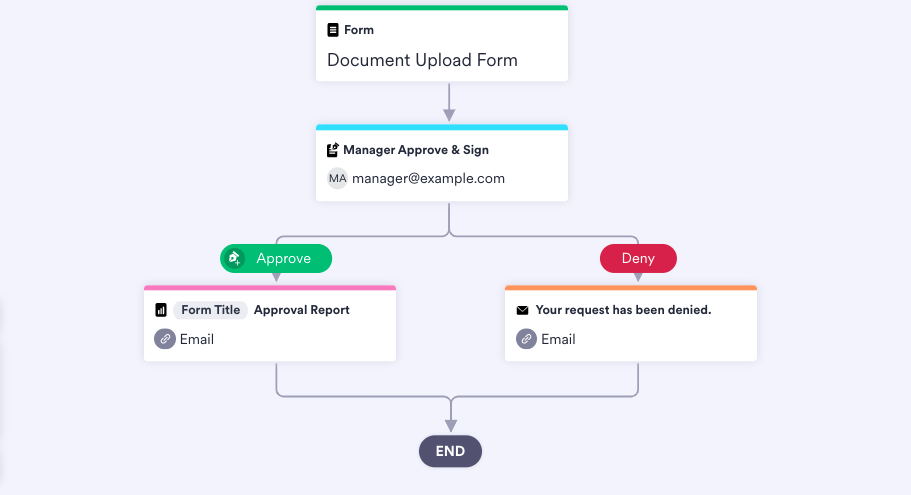Click the icon inside the Approve badge
Viewport: 911px width, 495px height.
[234, 258]
